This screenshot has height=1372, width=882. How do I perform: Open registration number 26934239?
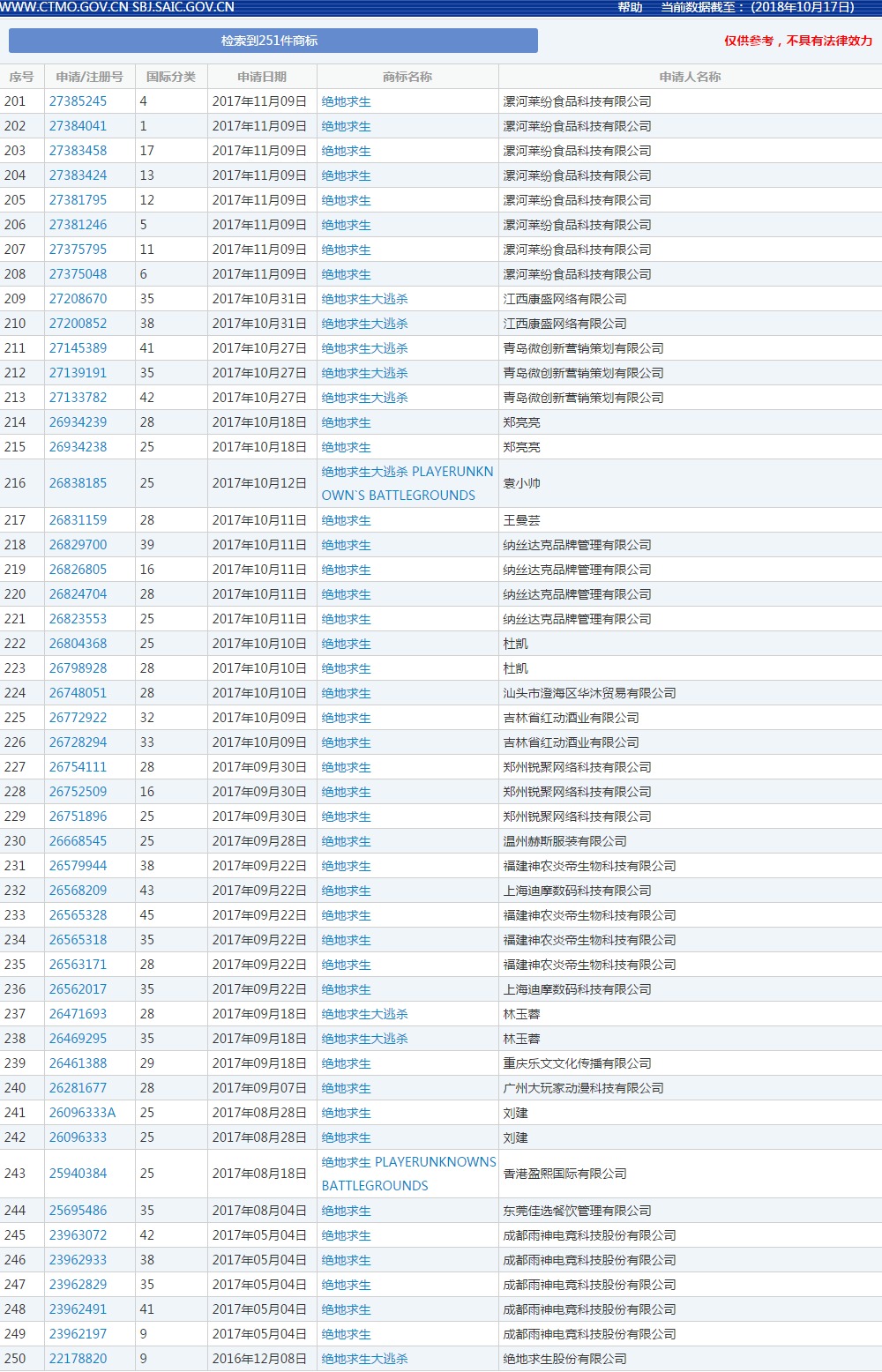point(78,422)
